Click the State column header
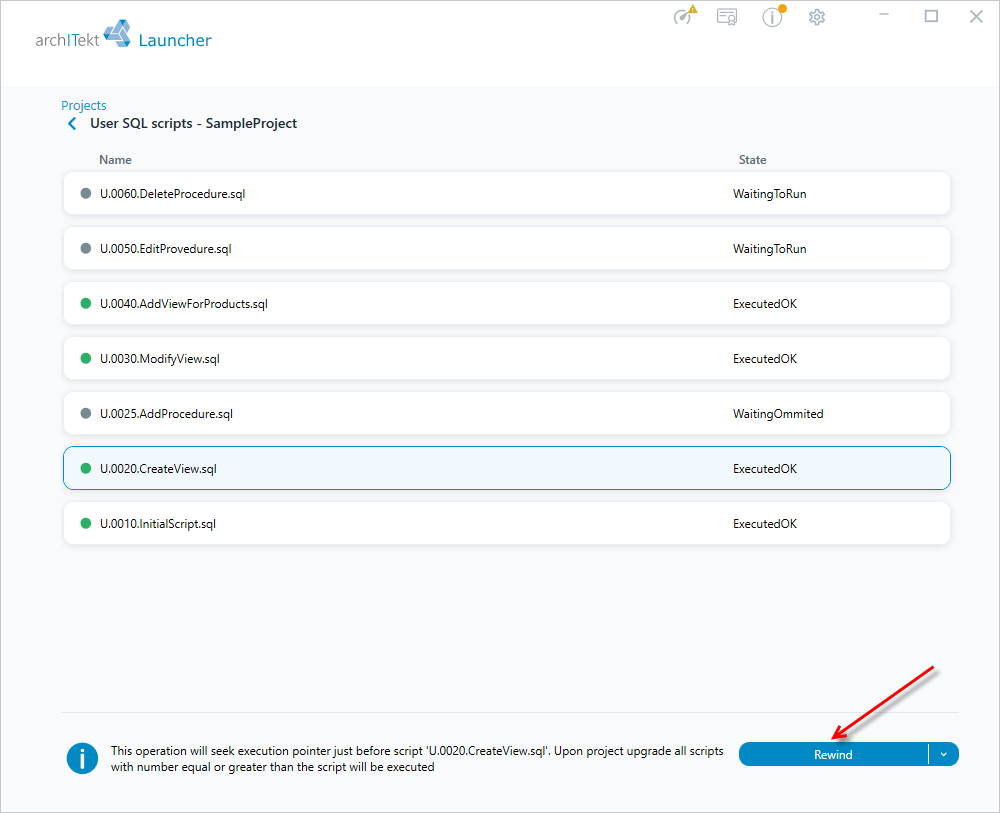 (753, 160)
